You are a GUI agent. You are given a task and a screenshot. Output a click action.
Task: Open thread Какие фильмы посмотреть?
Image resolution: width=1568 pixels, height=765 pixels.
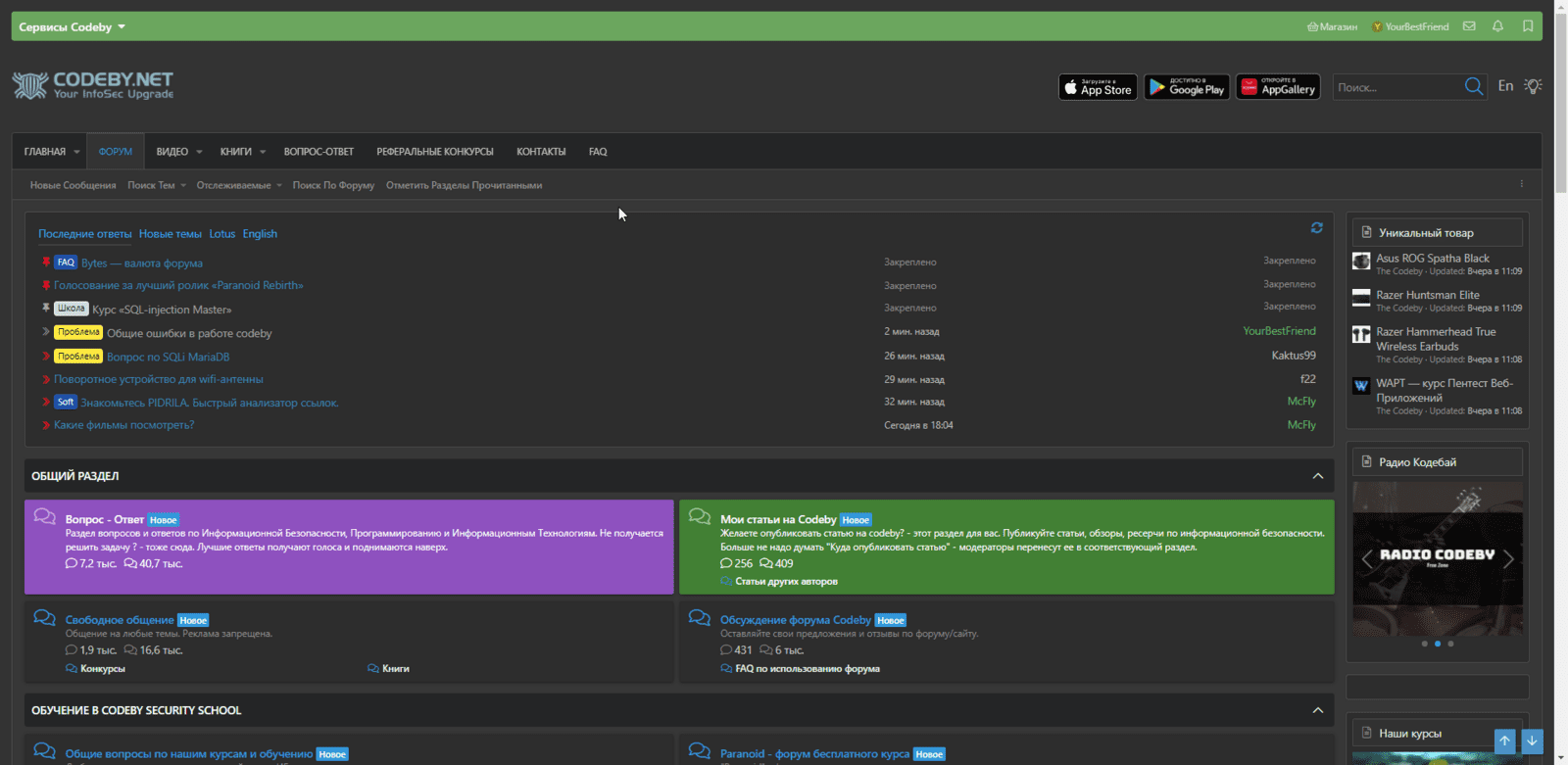pyautogui.click(x=123, y=425)
